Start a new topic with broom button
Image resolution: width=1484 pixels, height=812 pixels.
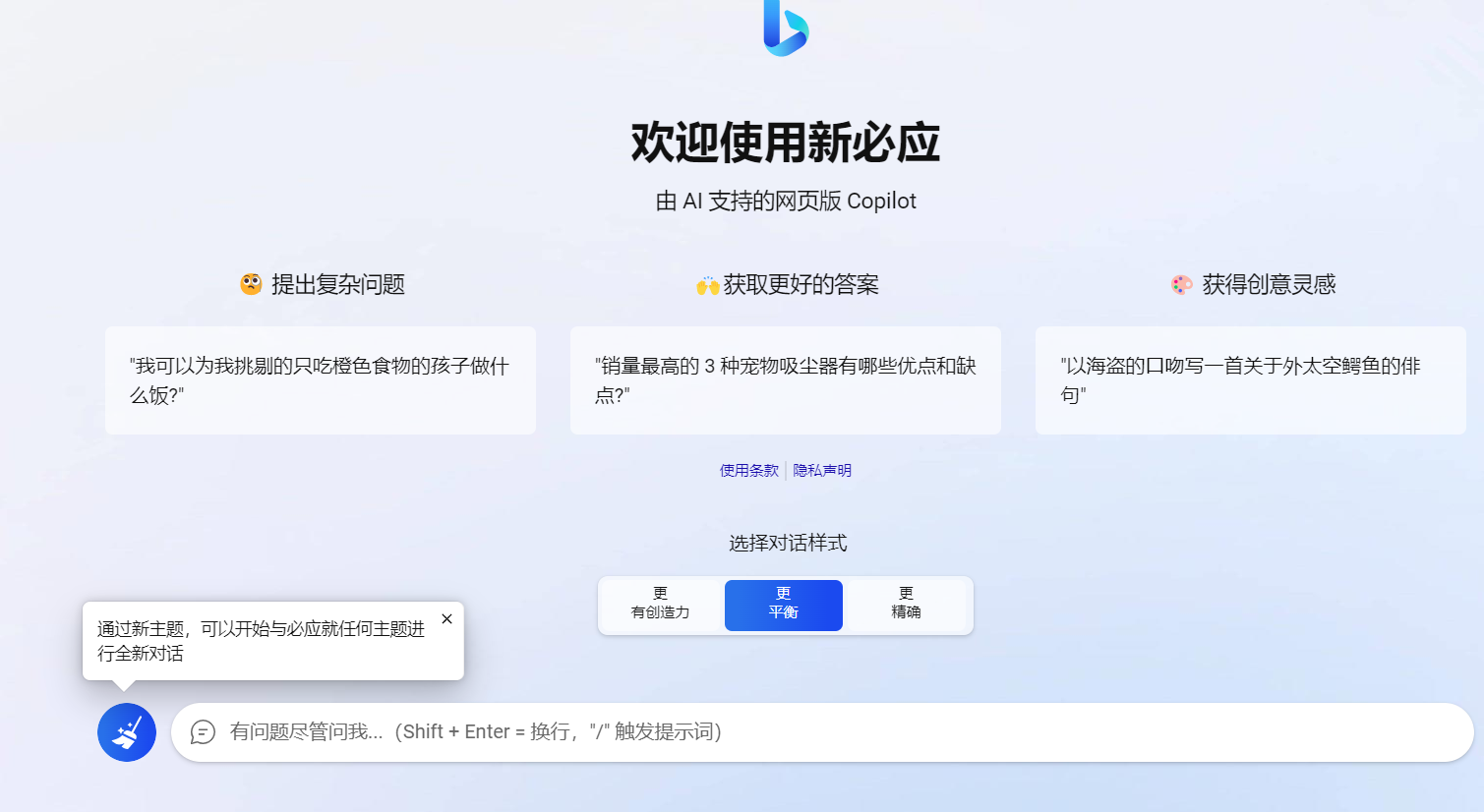pyautogui.click(x=127, y=732)
